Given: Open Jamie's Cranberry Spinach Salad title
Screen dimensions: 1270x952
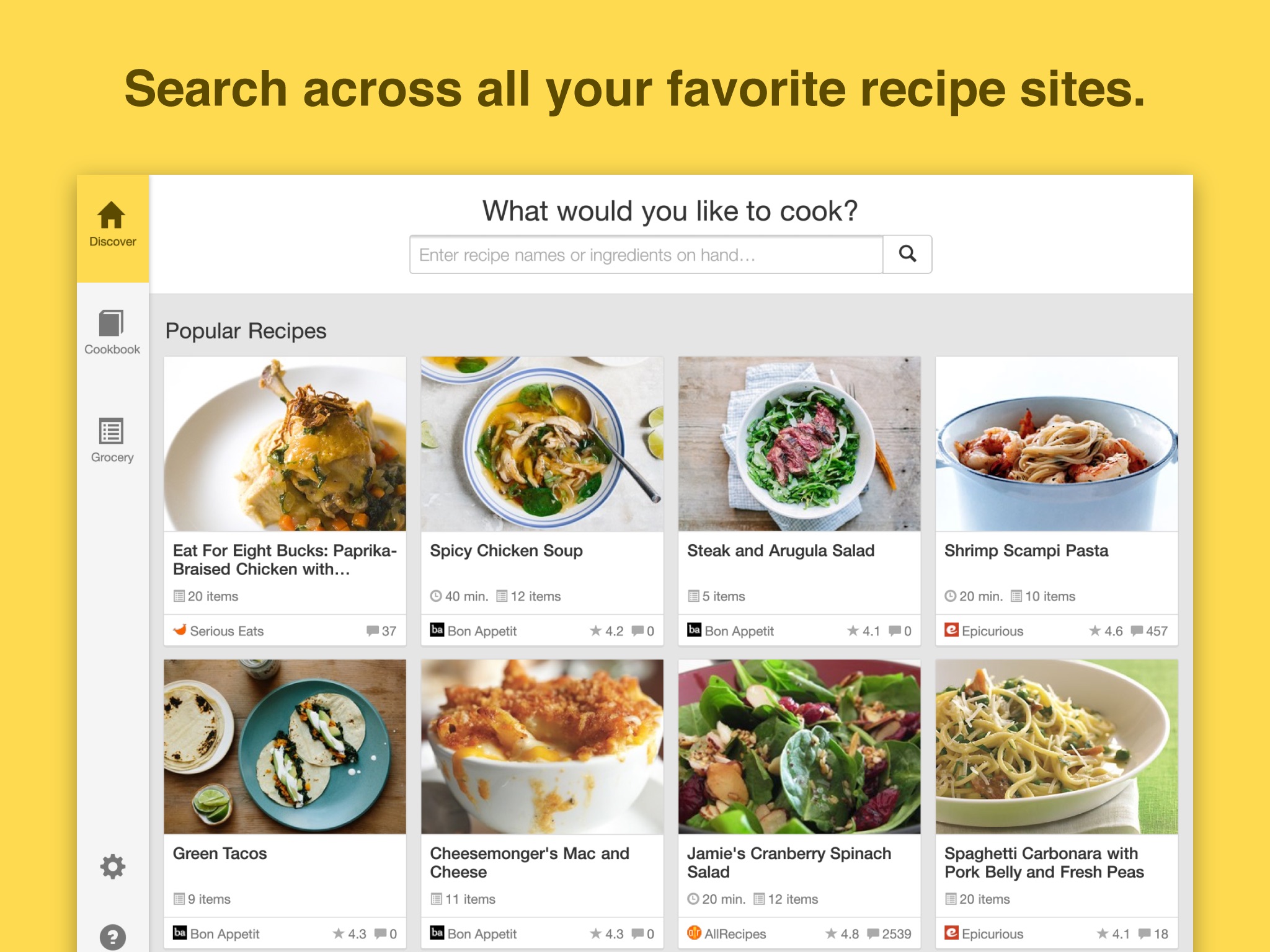Looking at the screenshot, I should coord(789,862).
